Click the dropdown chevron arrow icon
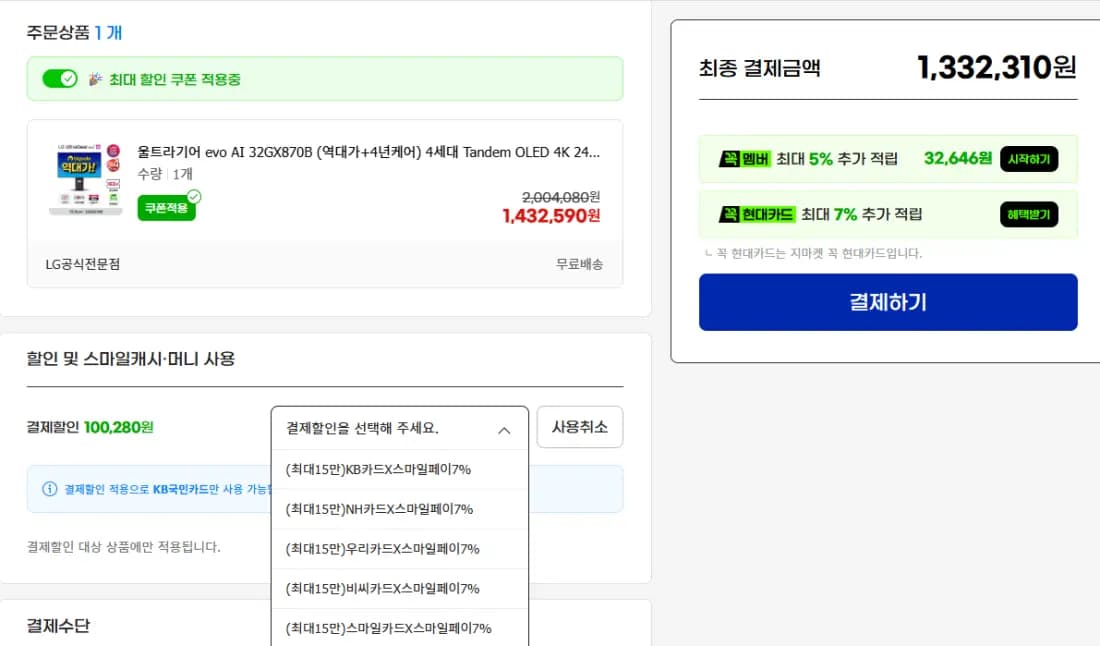 pyautogui.click(x=504, y=430)
